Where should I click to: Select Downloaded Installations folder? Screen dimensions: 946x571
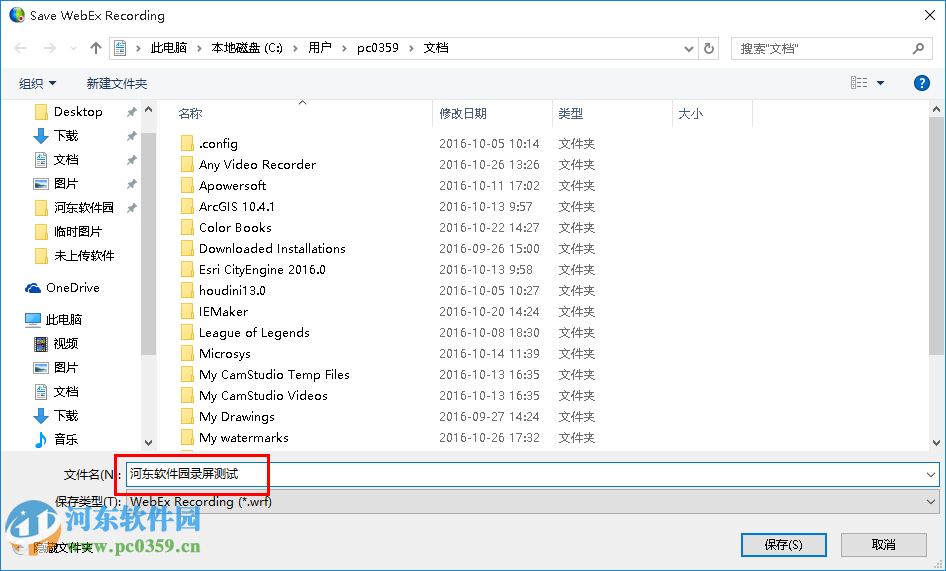272,249
